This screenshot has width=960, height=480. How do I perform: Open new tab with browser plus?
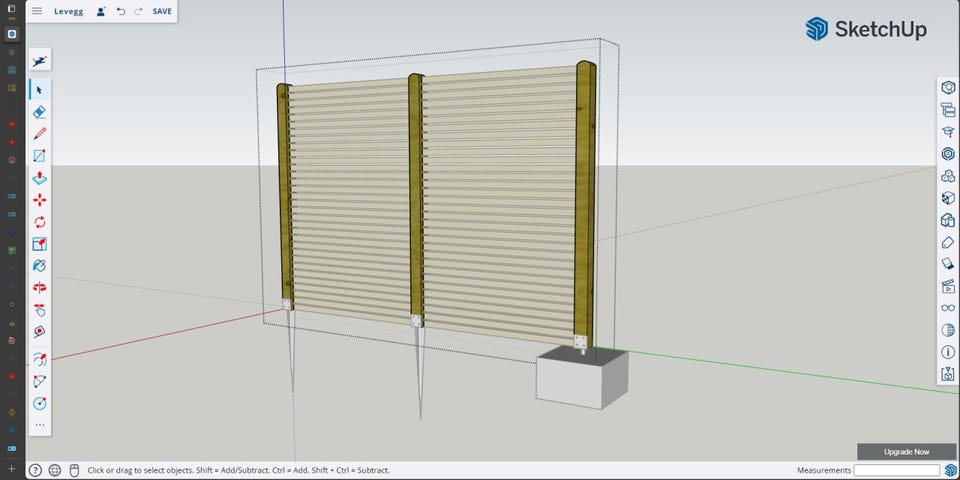(x=12, y=469)
